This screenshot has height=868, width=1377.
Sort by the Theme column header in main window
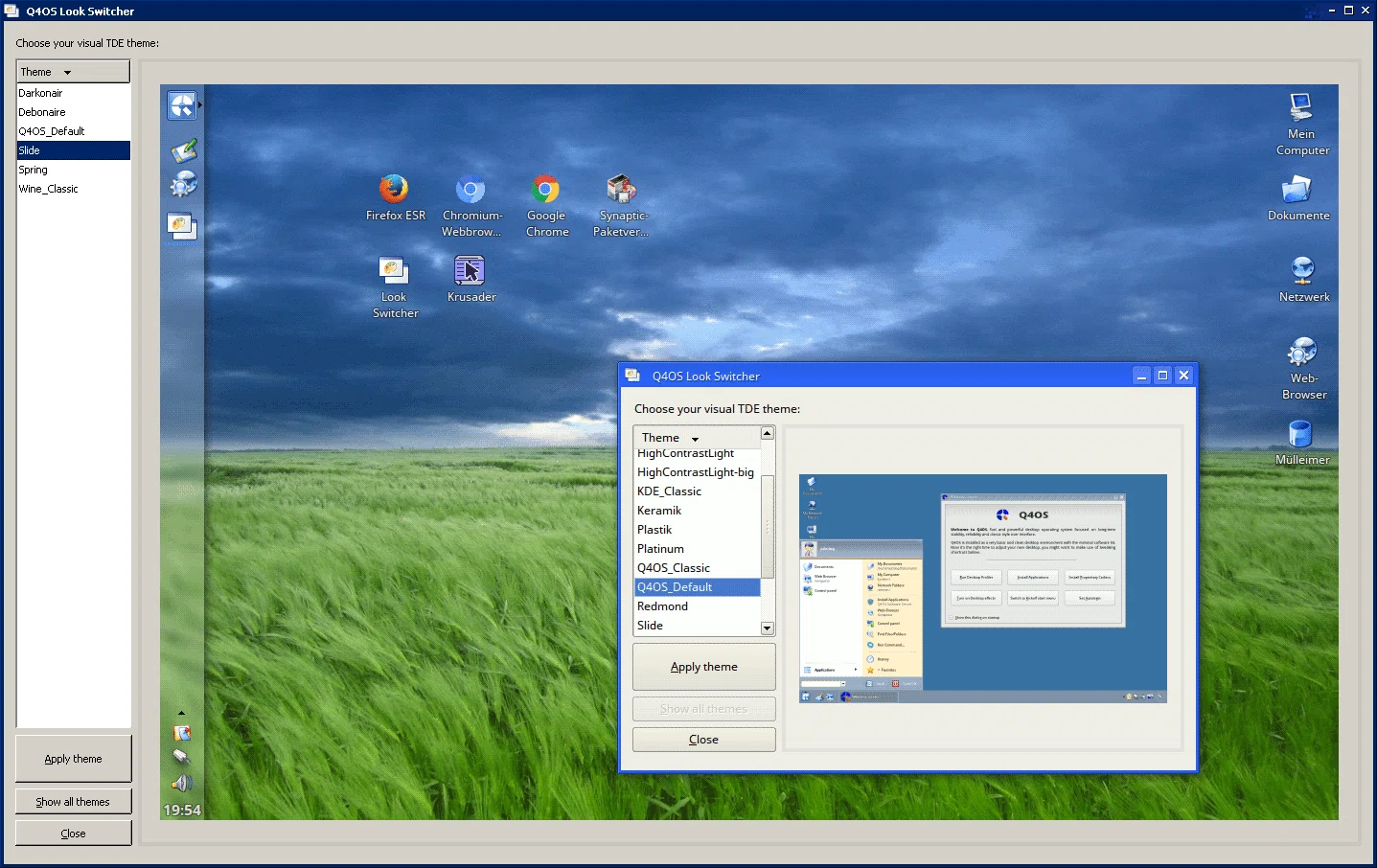tap(73, 72)
